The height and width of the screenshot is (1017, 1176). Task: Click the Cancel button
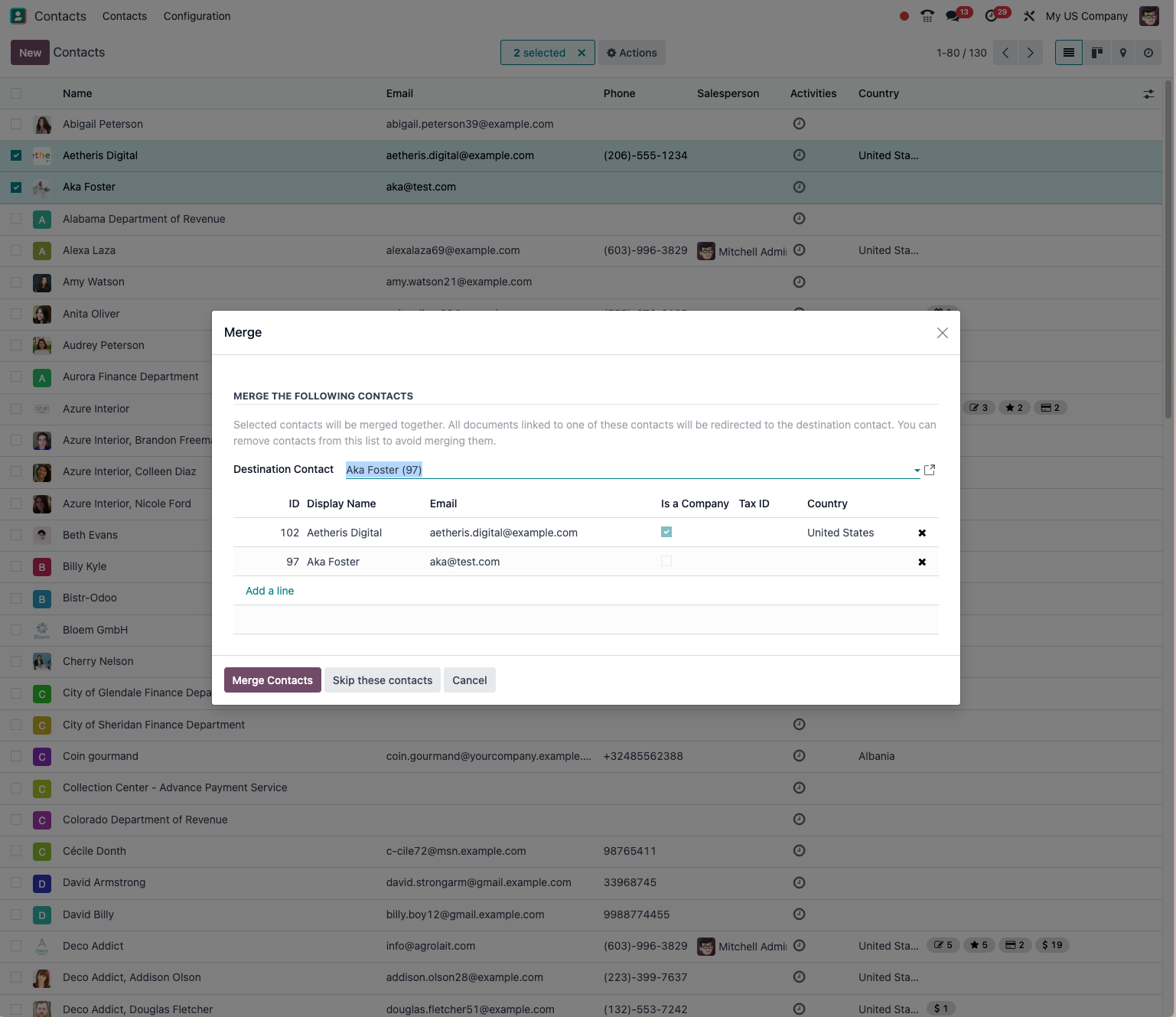(470, 680)
